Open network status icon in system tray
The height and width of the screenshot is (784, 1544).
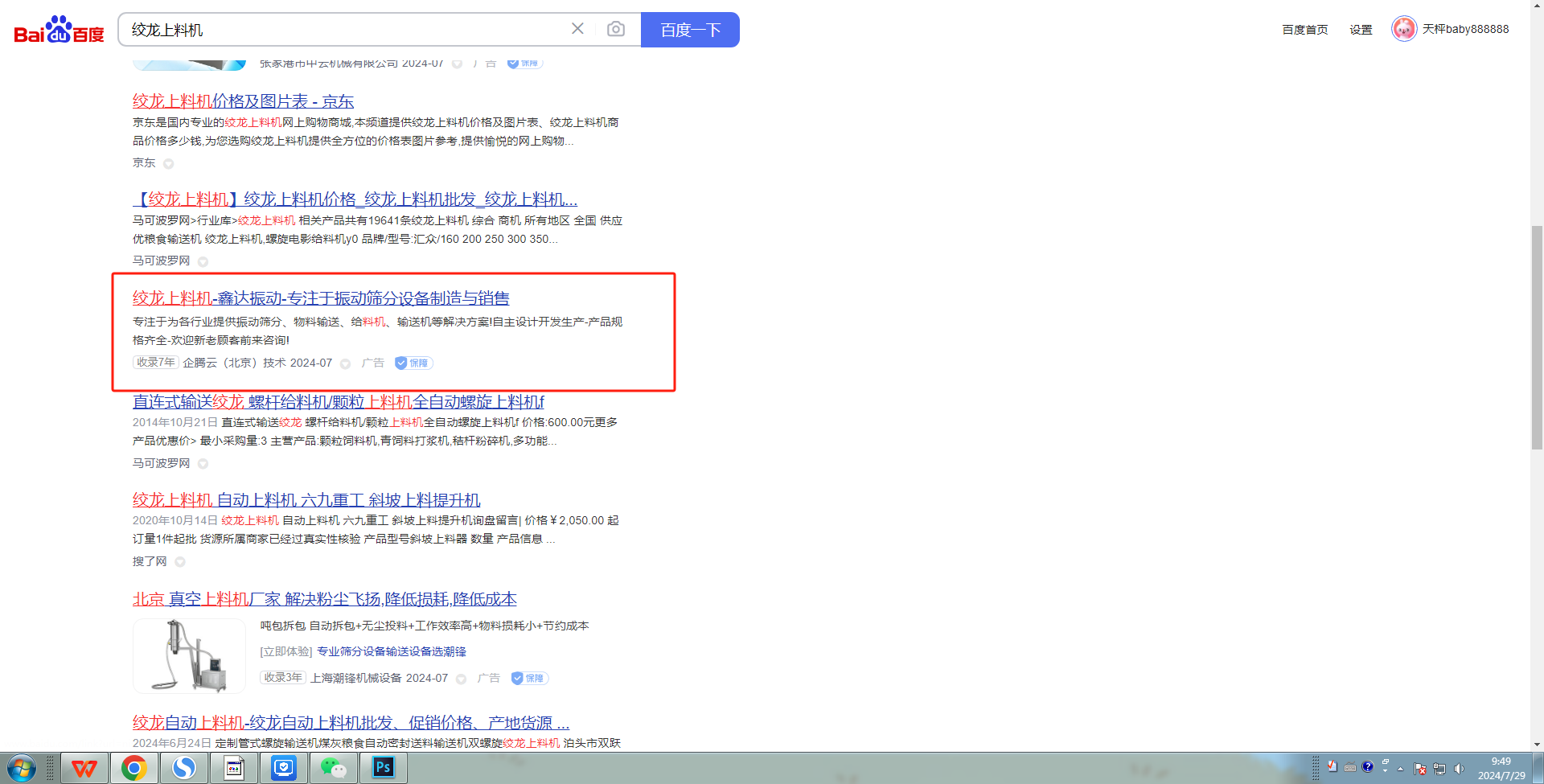point(1439,769)
